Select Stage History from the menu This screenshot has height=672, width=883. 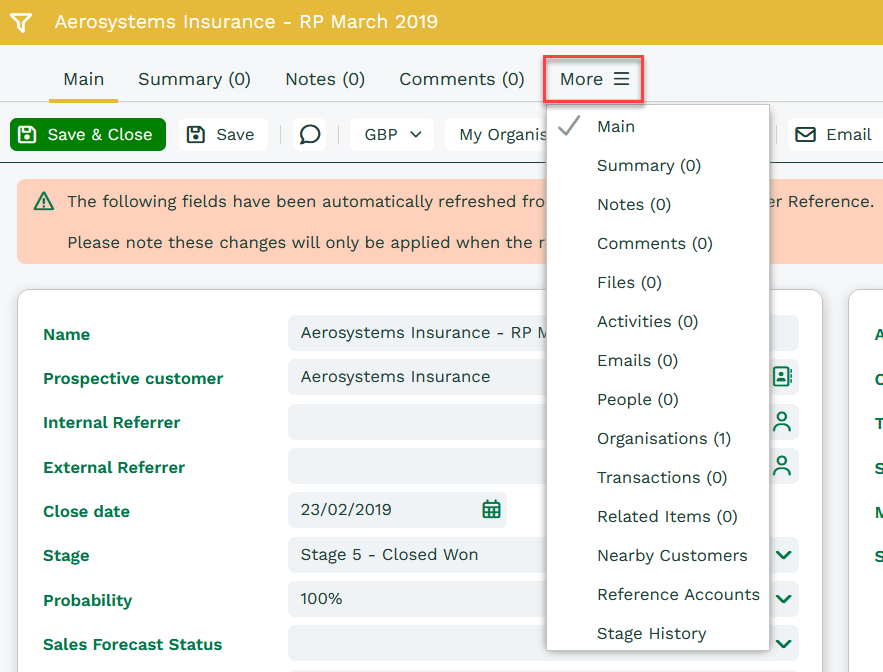point(651,633)
